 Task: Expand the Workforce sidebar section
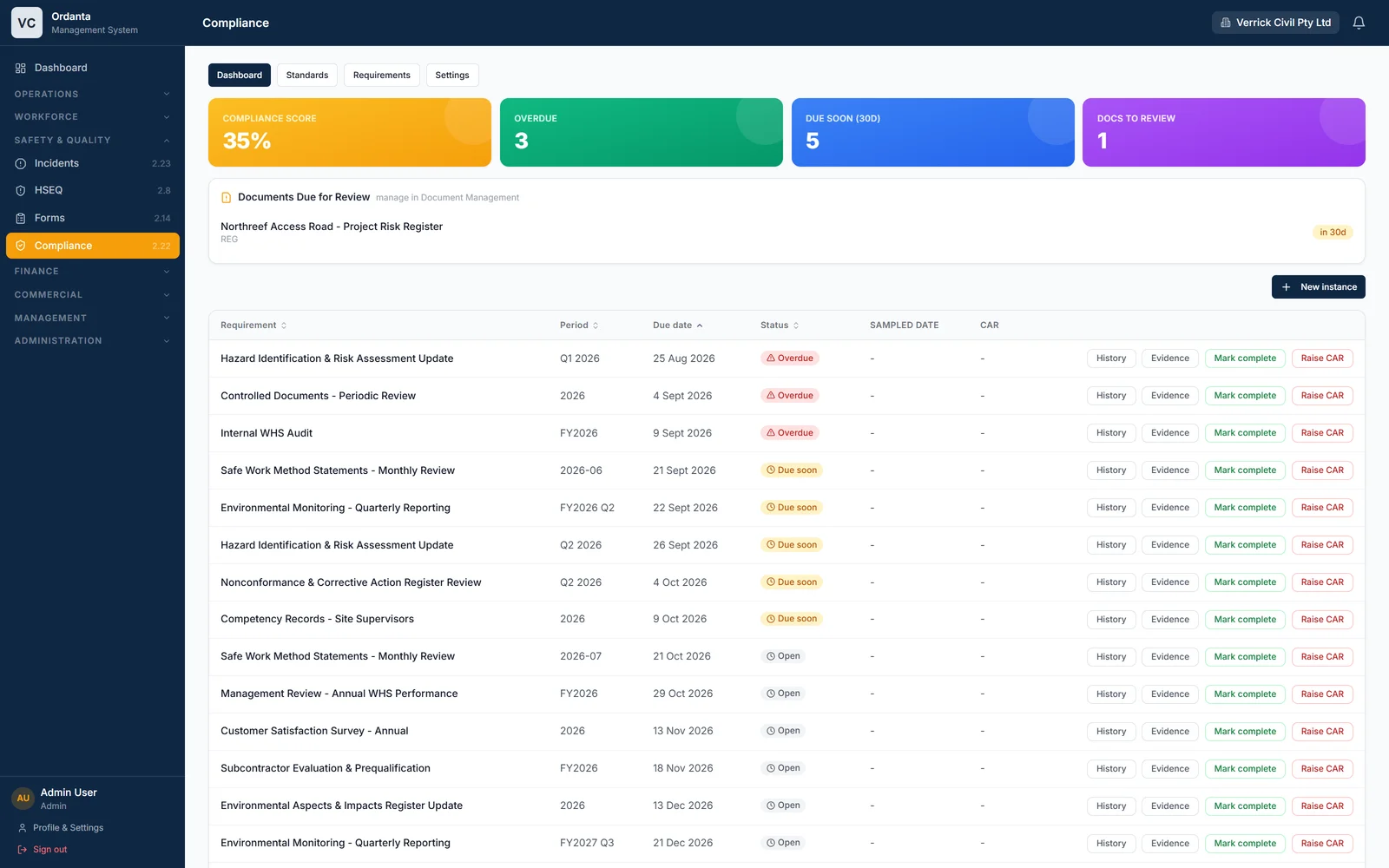point(92,117)
